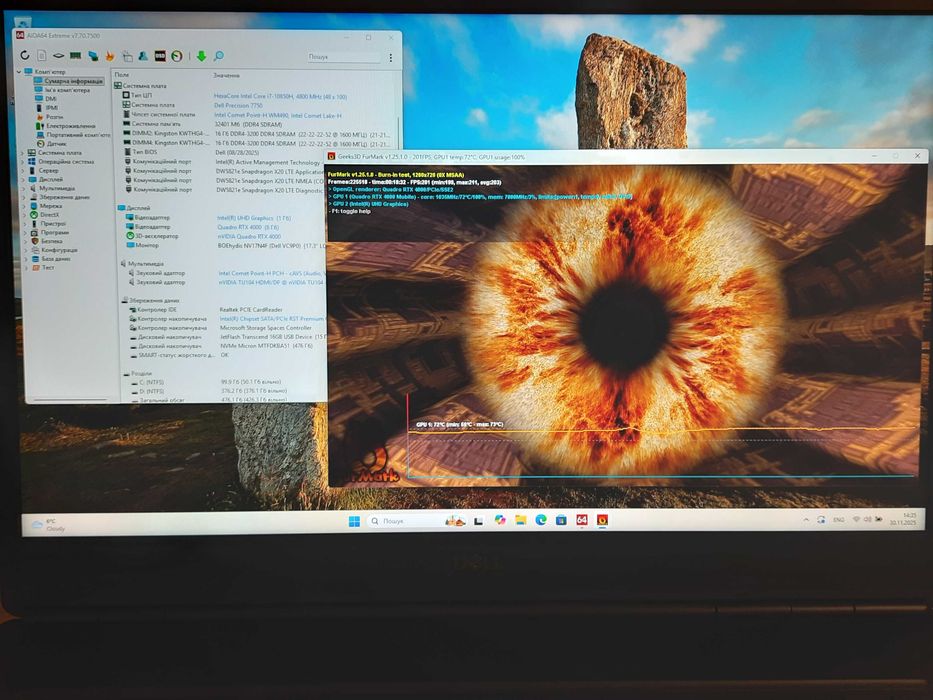Click the AIDA64 search field labeled Пошук

point(343,57)
